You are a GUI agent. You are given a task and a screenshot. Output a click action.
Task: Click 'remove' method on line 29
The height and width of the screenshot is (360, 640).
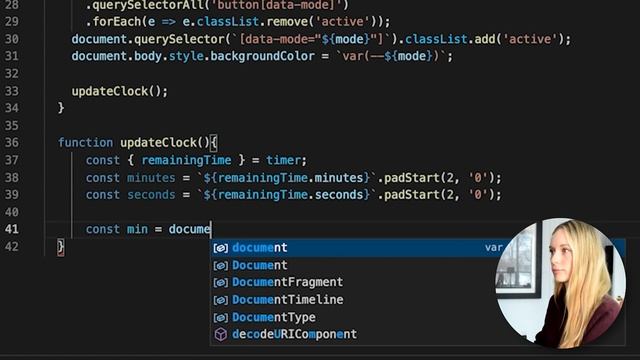point(287,22)
